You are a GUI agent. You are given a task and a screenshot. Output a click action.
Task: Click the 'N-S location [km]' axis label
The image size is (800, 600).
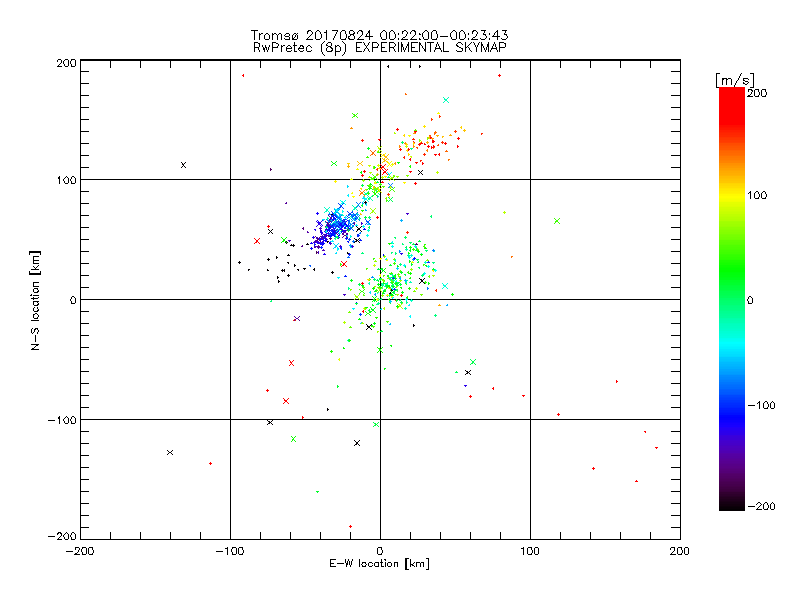pos(35,300)
